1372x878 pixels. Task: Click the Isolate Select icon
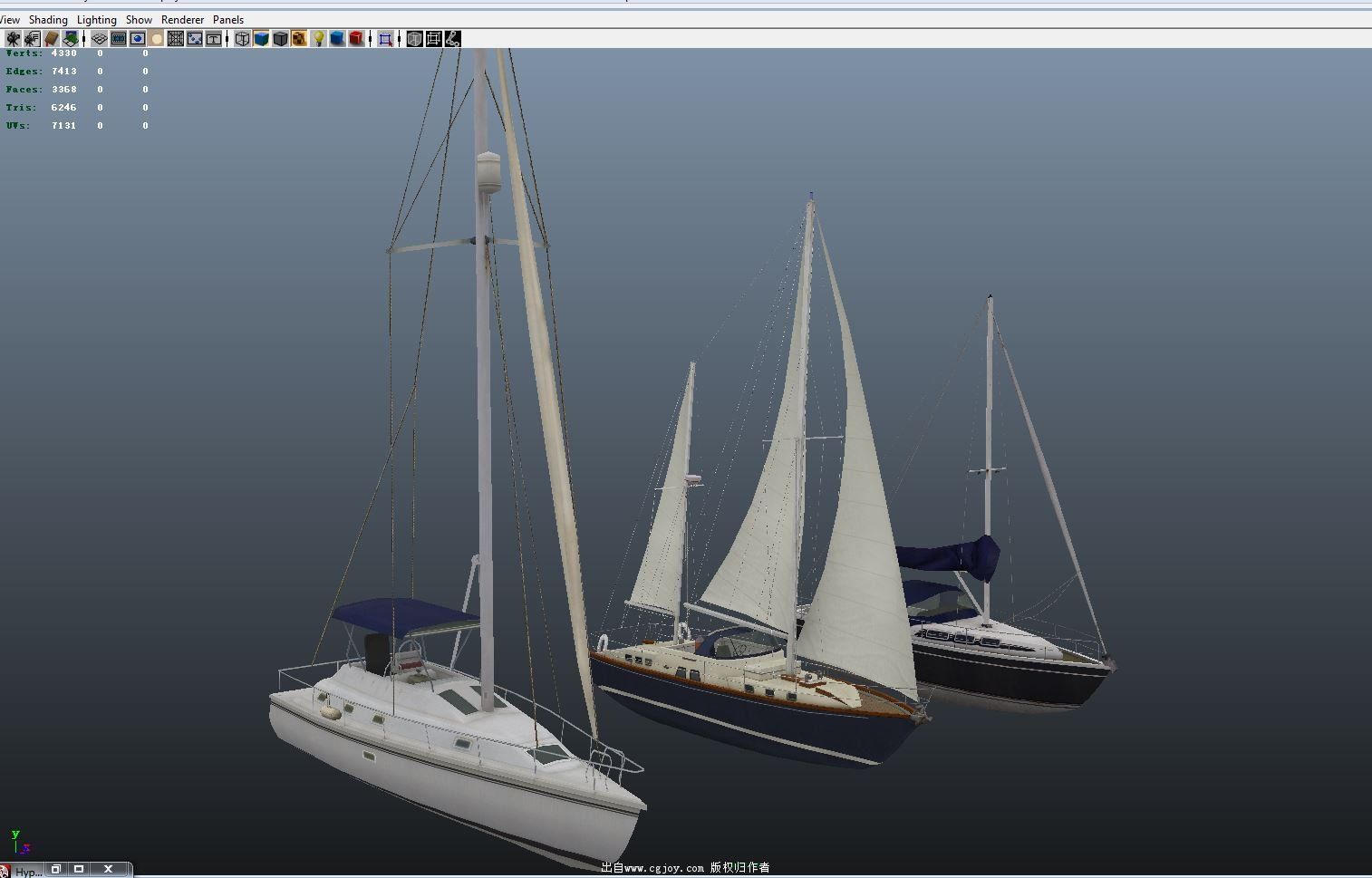tap(385, 39)
